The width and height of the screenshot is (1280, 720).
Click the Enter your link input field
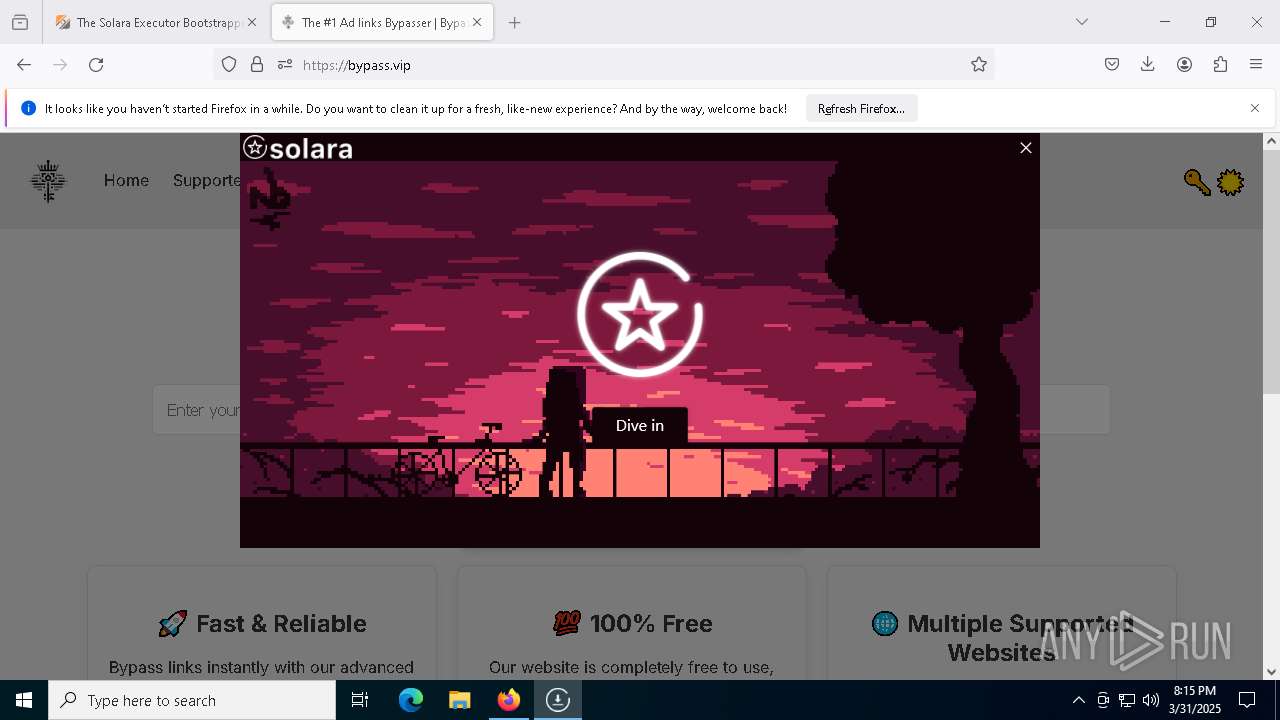tap(631, 410)
